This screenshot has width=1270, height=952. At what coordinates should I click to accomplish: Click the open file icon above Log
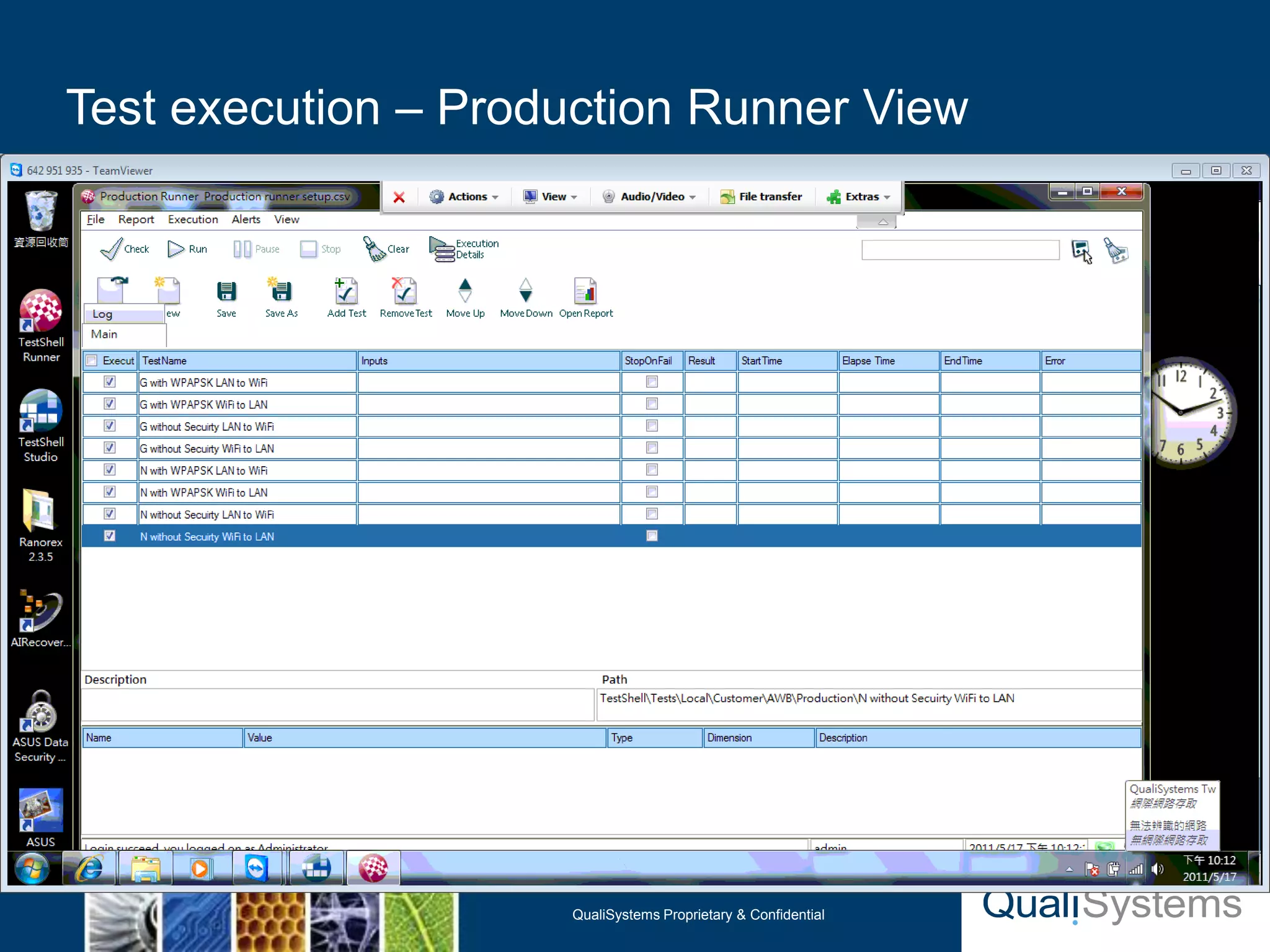pos(113,289)
